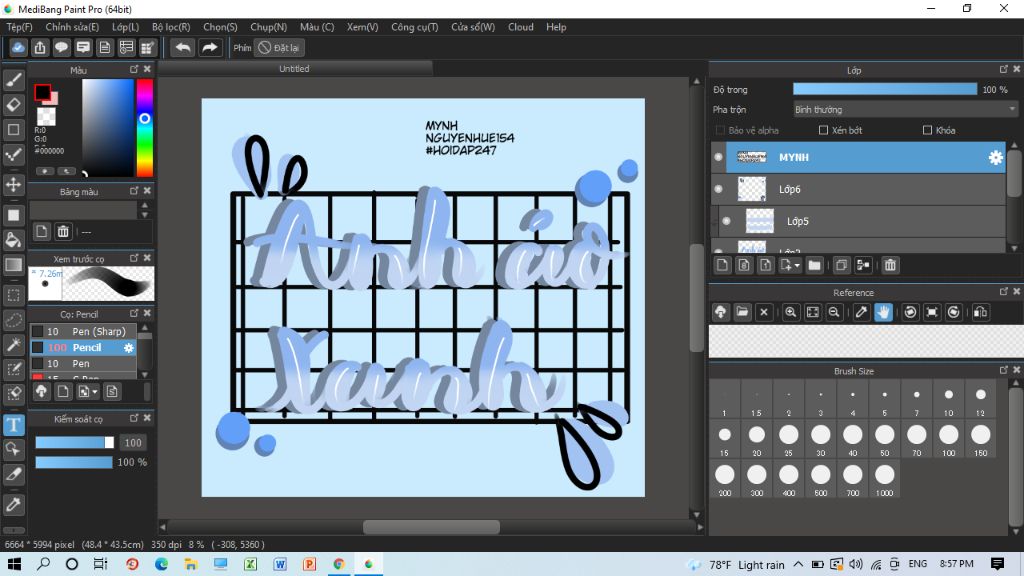The width and height of the screenshot is (1024, 576).
Task: Open Excel from taskbar
Action: point(250,564)
